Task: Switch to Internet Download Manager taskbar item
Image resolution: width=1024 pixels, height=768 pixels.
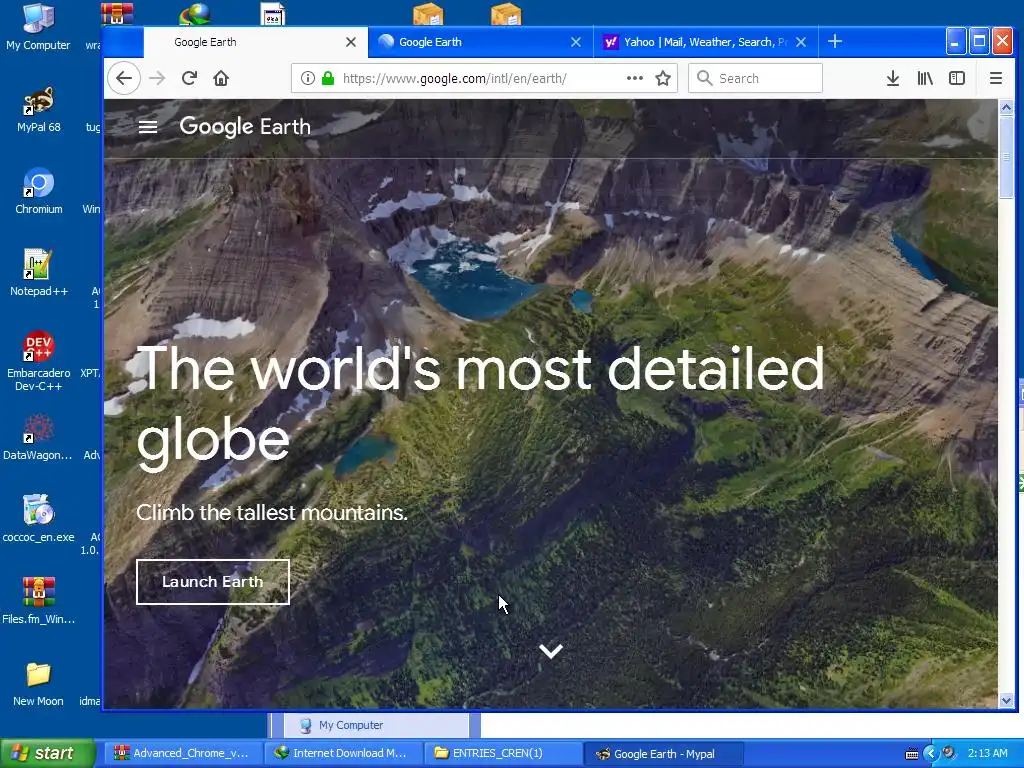Action: (x=345, y=754)
